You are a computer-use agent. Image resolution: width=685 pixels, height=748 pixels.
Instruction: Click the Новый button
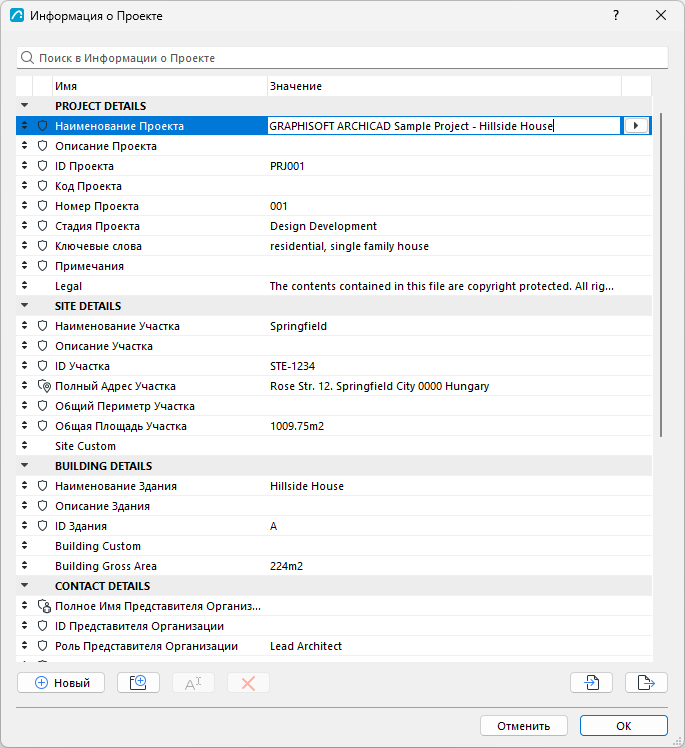click(x=61, y=683)
